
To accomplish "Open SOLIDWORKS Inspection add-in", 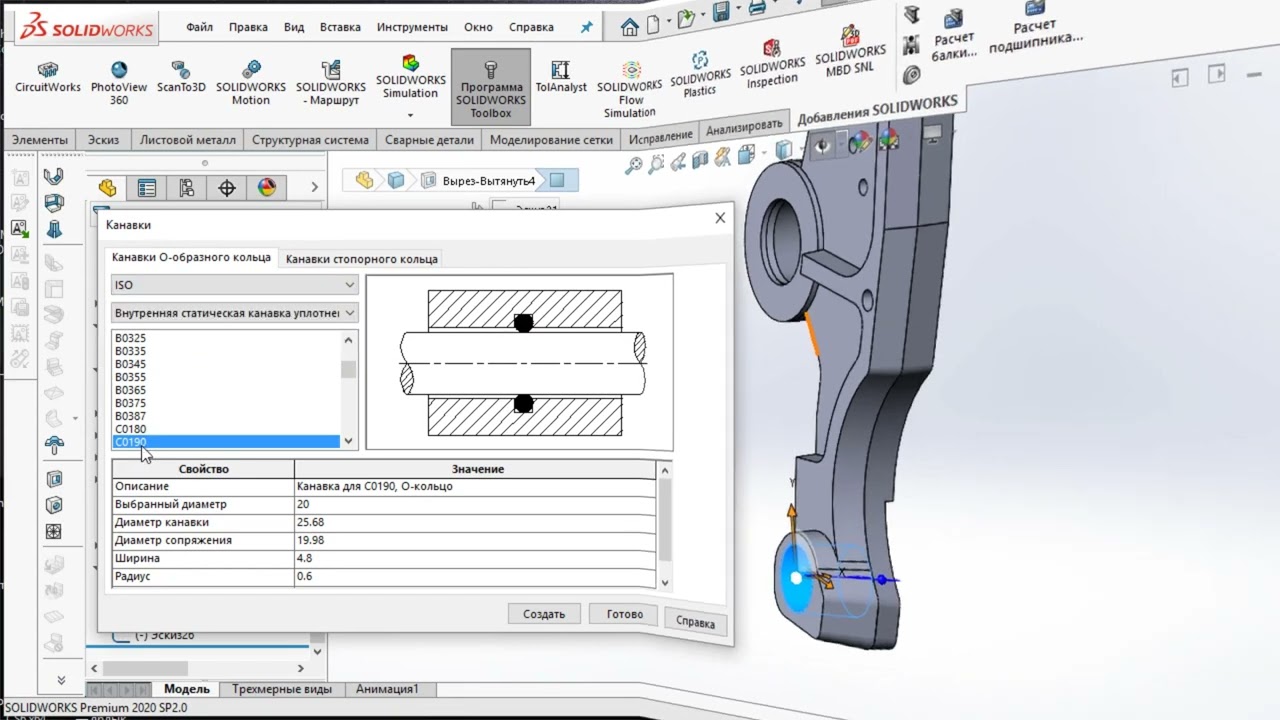I will [771, 64].
